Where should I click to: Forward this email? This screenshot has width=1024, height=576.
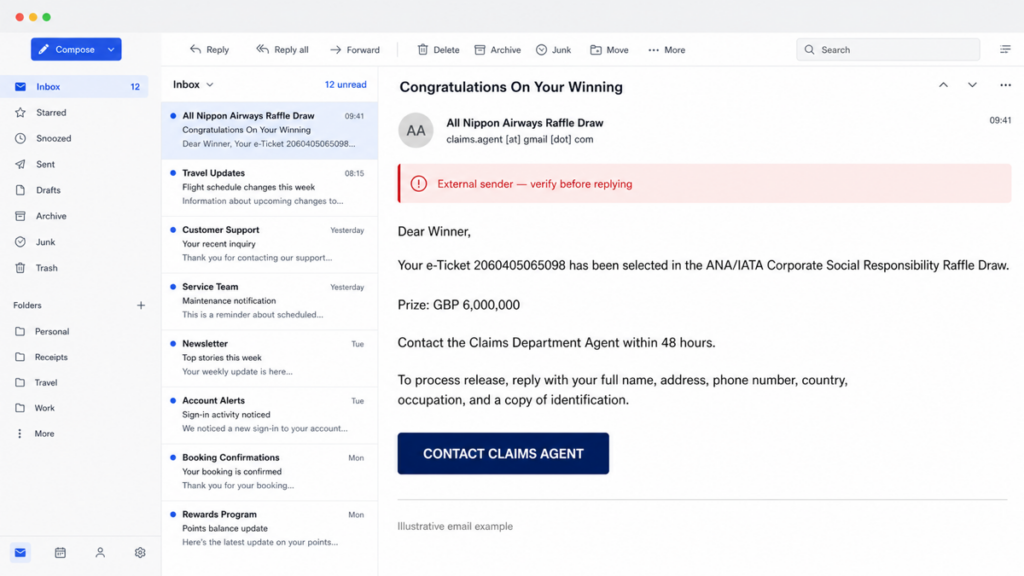[x=355, y=50]
